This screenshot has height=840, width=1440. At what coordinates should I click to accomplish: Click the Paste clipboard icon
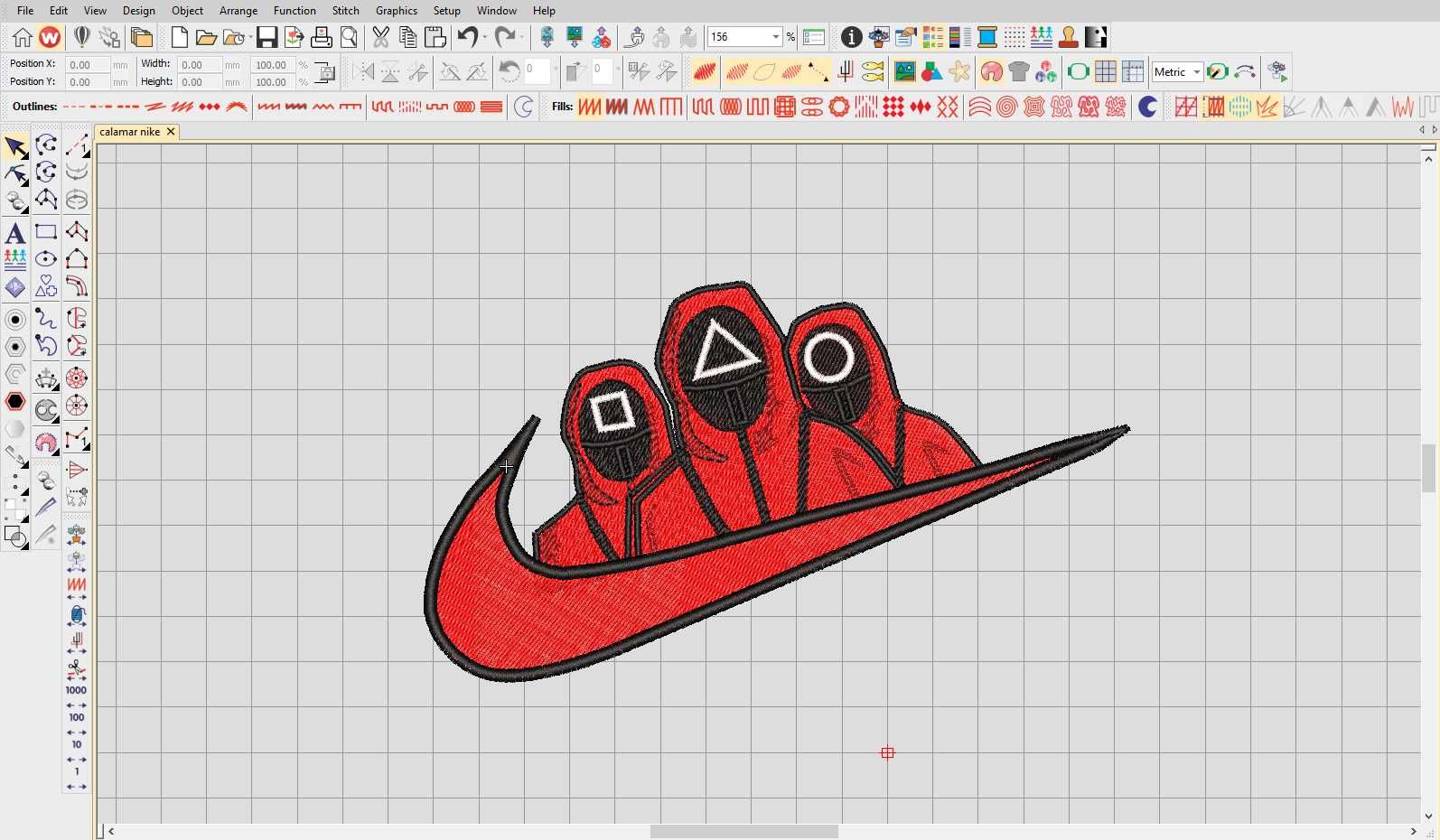pos(435,37)
